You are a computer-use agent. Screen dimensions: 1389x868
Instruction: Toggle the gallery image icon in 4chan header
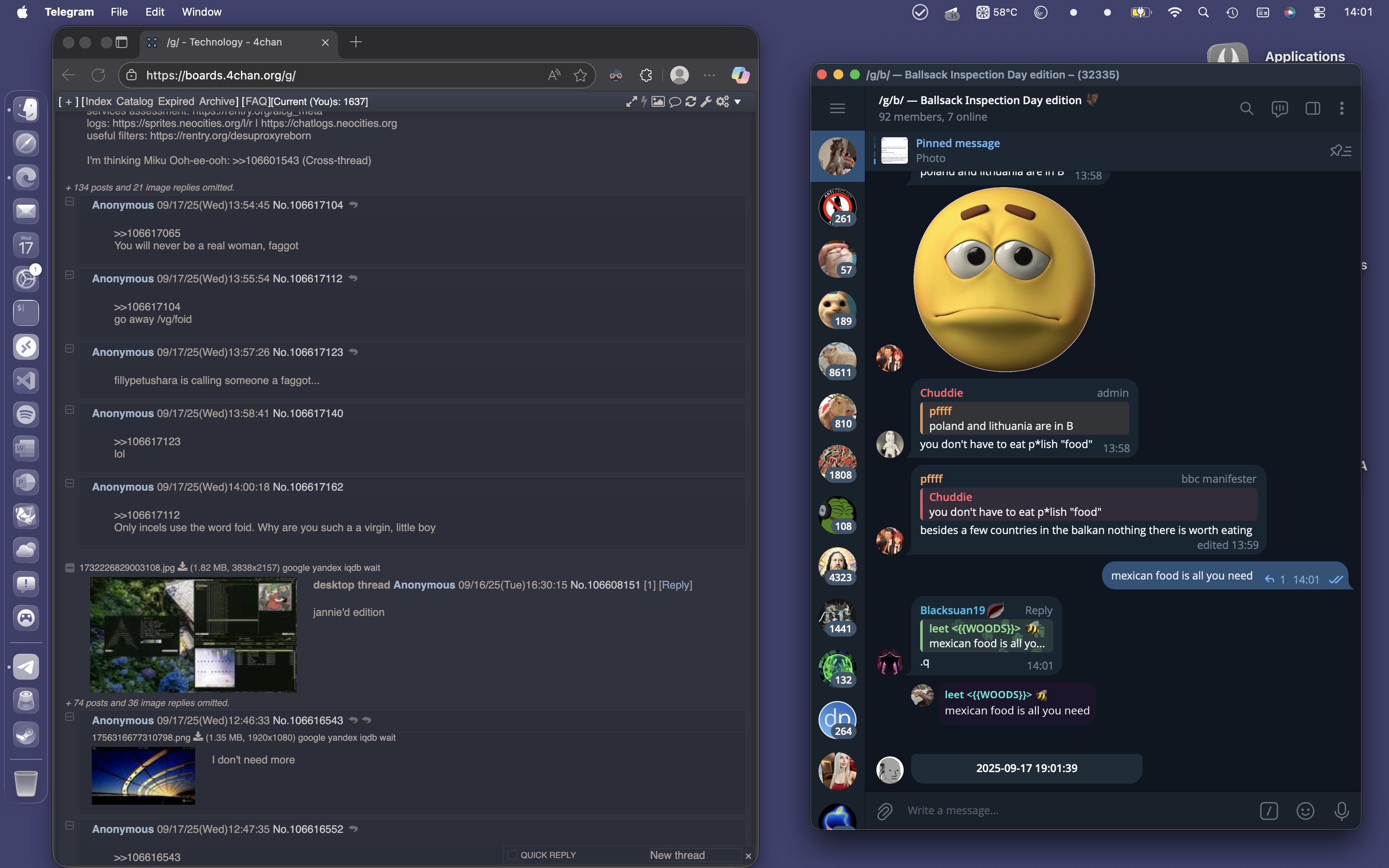pyautogui.click(x=658, y=102)
